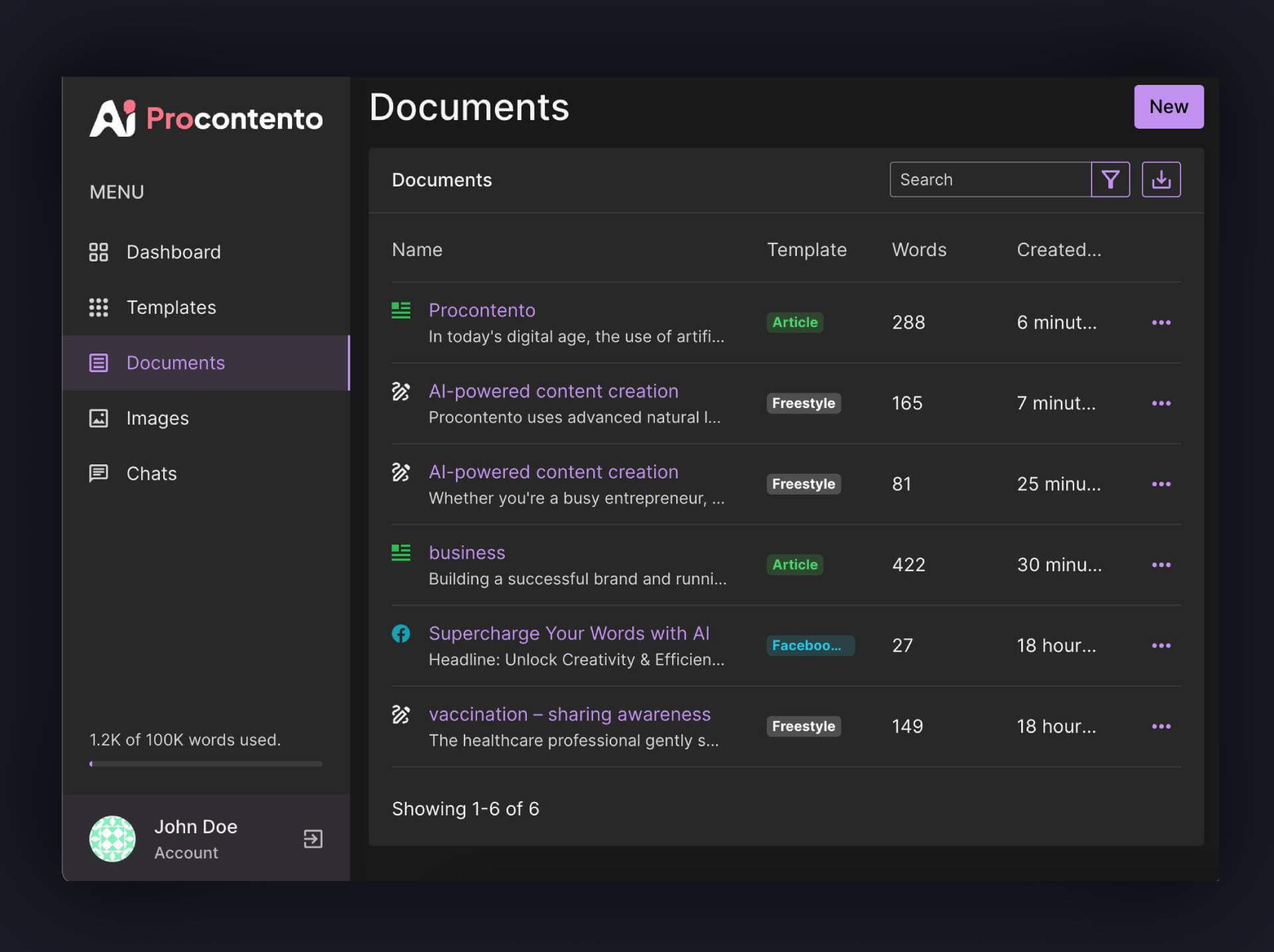
Task: Open more options for Procontento row
Action: (x=1161, y=322)
